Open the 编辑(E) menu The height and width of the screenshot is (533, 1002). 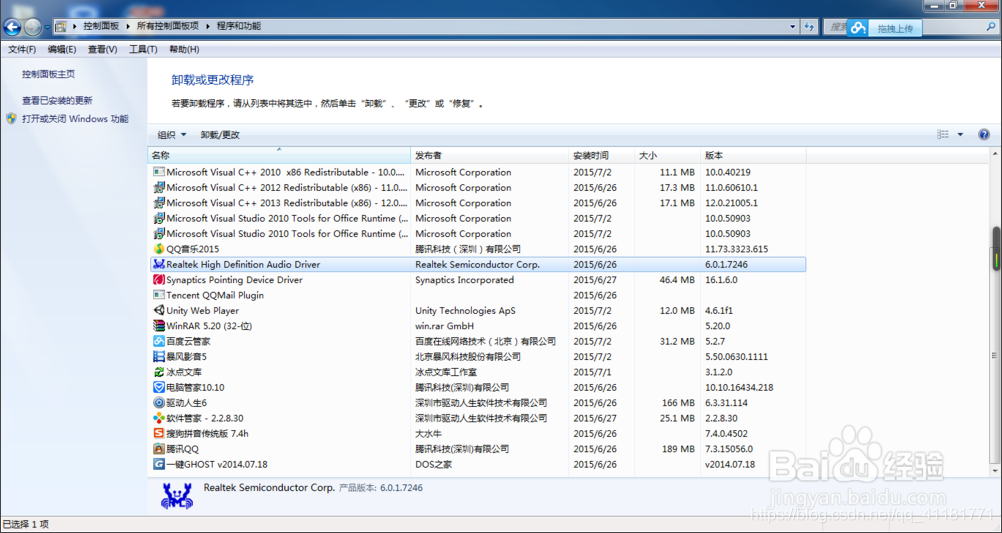61,49
